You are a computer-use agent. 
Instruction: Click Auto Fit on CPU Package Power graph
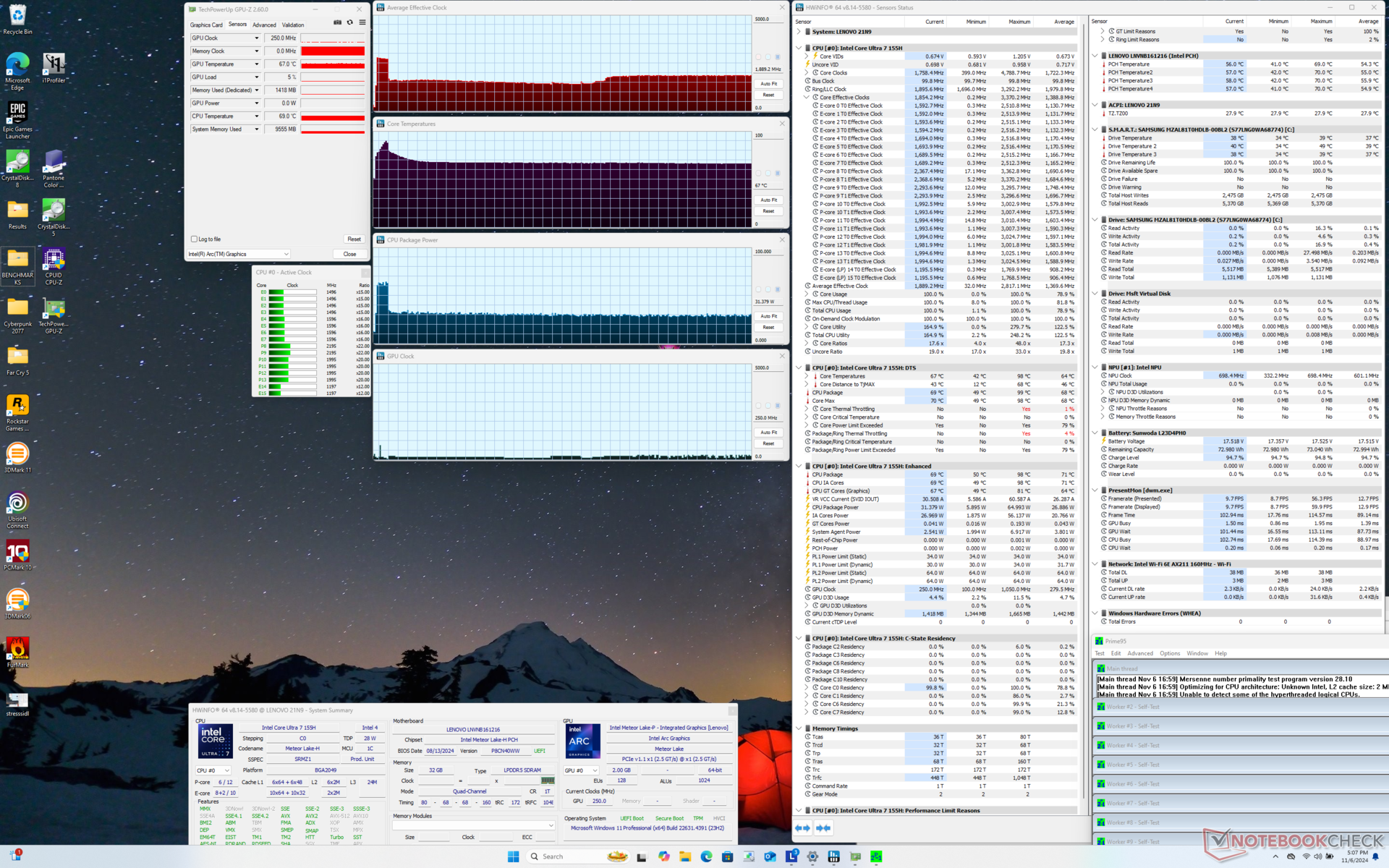768,316
